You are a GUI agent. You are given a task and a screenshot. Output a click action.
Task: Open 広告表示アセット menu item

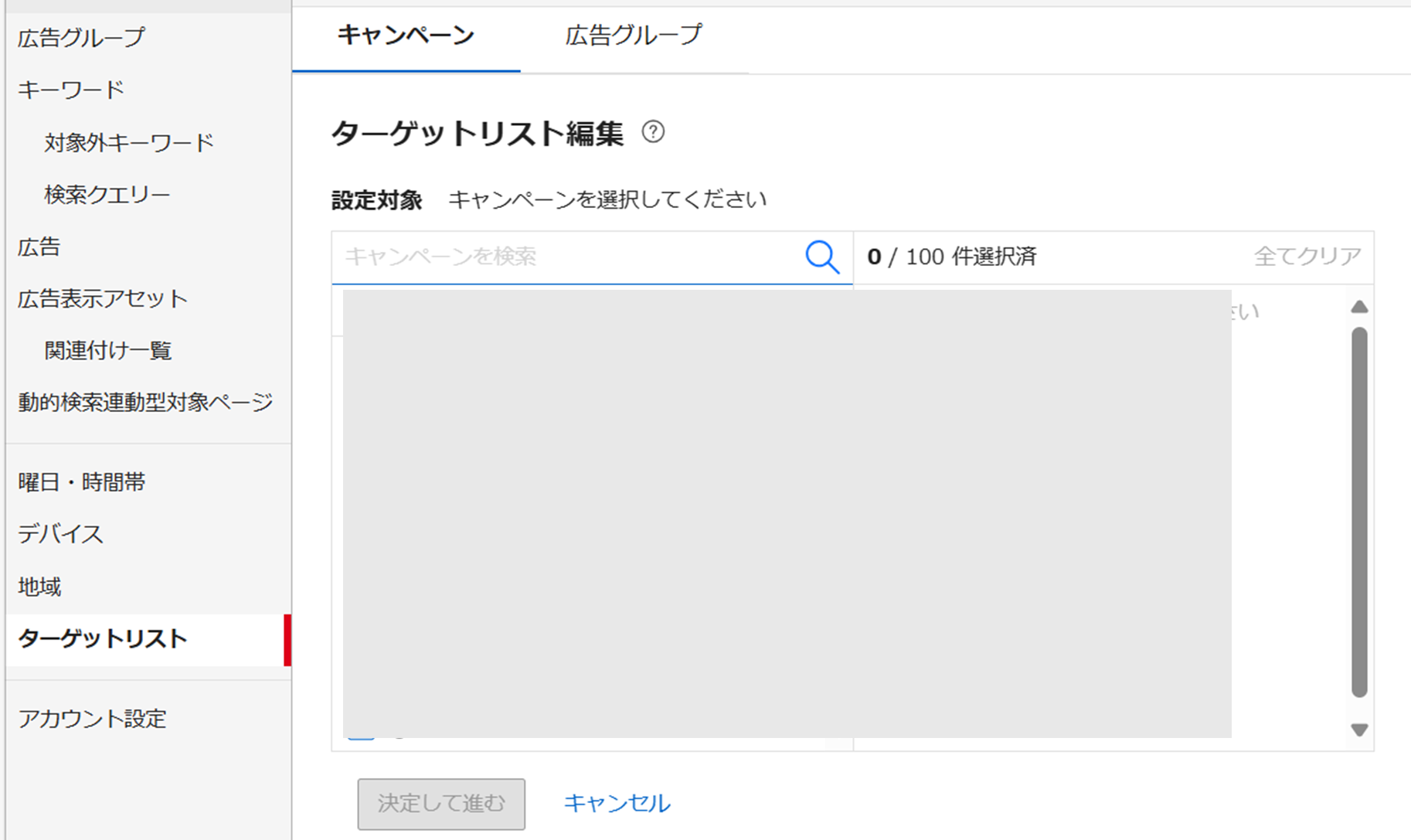103,299
